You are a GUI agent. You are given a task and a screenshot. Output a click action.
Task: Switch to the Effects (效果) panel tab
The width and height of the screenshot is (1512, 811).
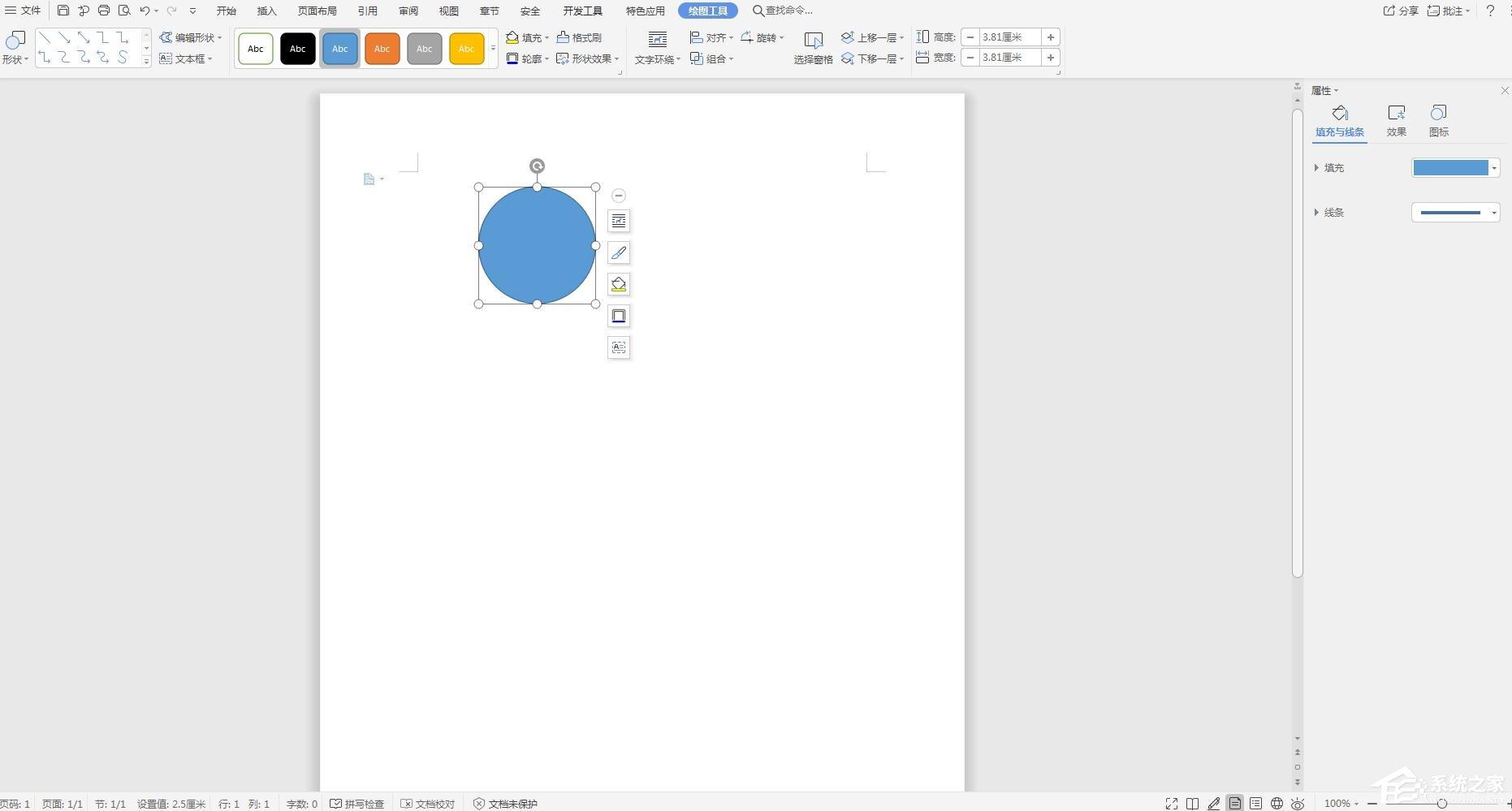1396,120
